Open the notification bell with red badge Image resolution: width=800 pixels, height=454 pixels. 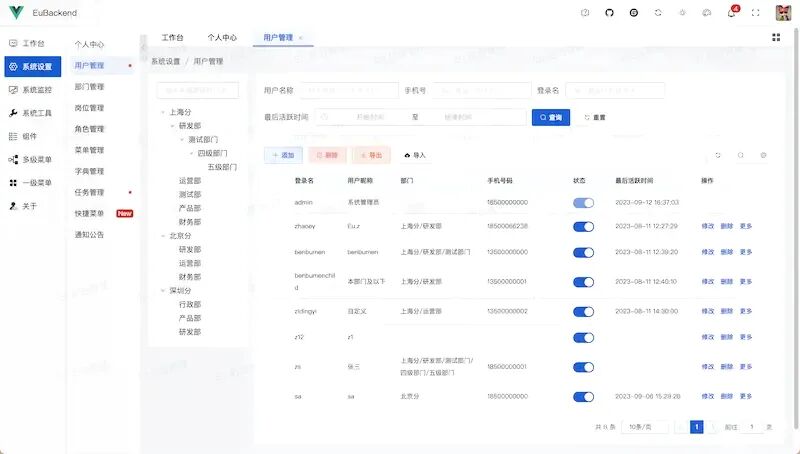(732, 12)
